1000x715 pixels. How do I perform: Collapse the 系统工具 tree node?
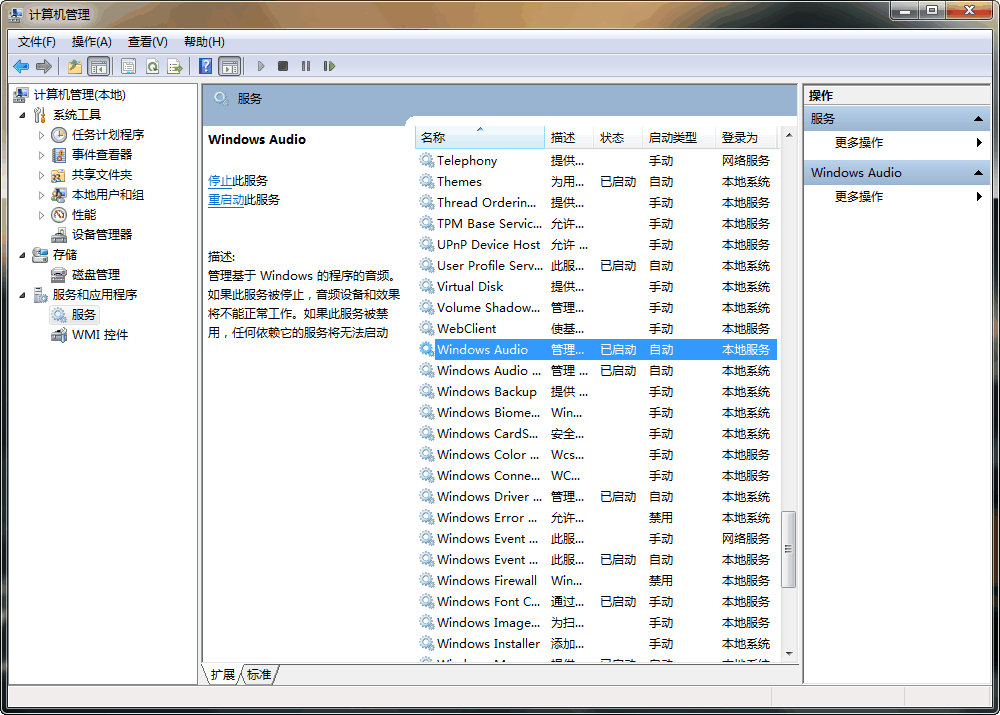(22, 115)
